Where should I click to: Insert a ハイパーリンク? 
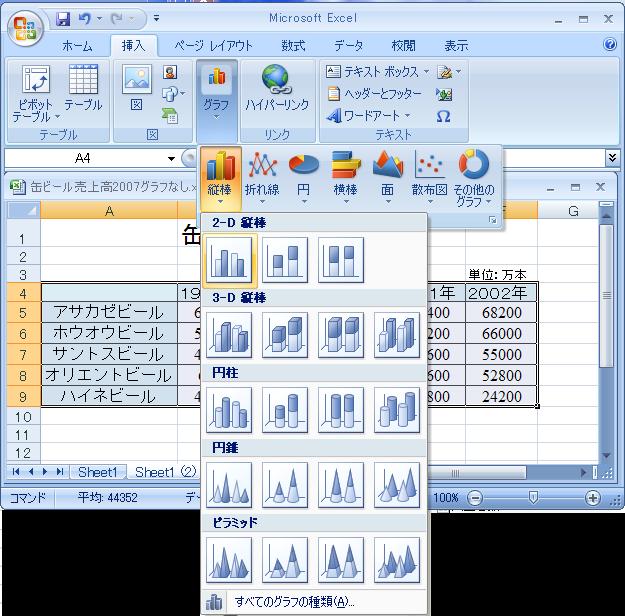(x=276, y=88)
